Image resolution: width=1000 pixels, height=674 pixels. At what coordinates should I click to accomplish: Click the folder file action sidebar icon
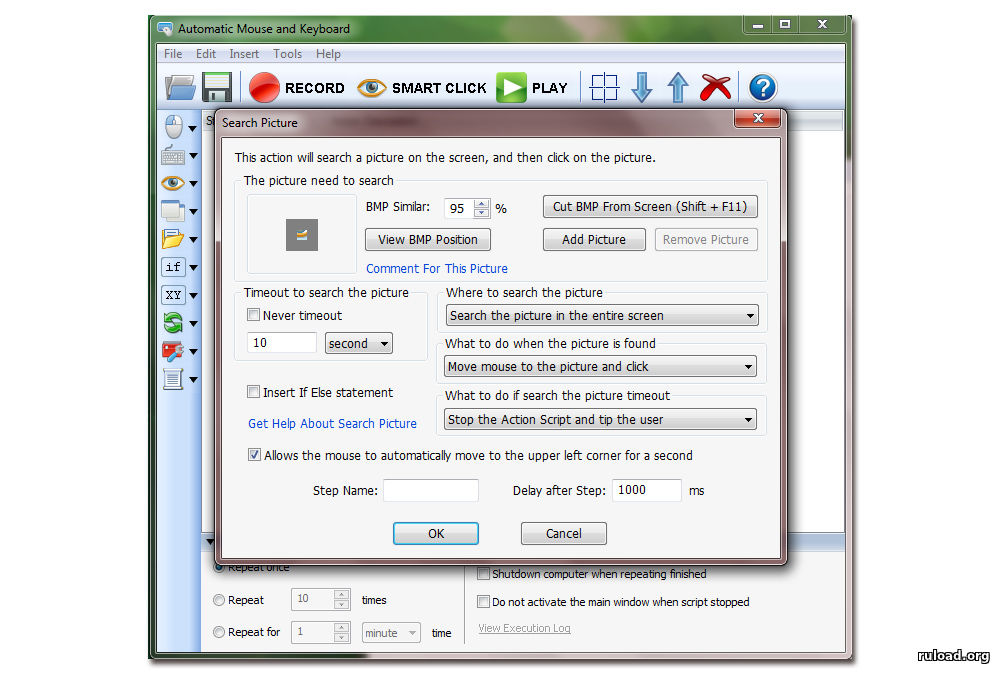[173, 239]
